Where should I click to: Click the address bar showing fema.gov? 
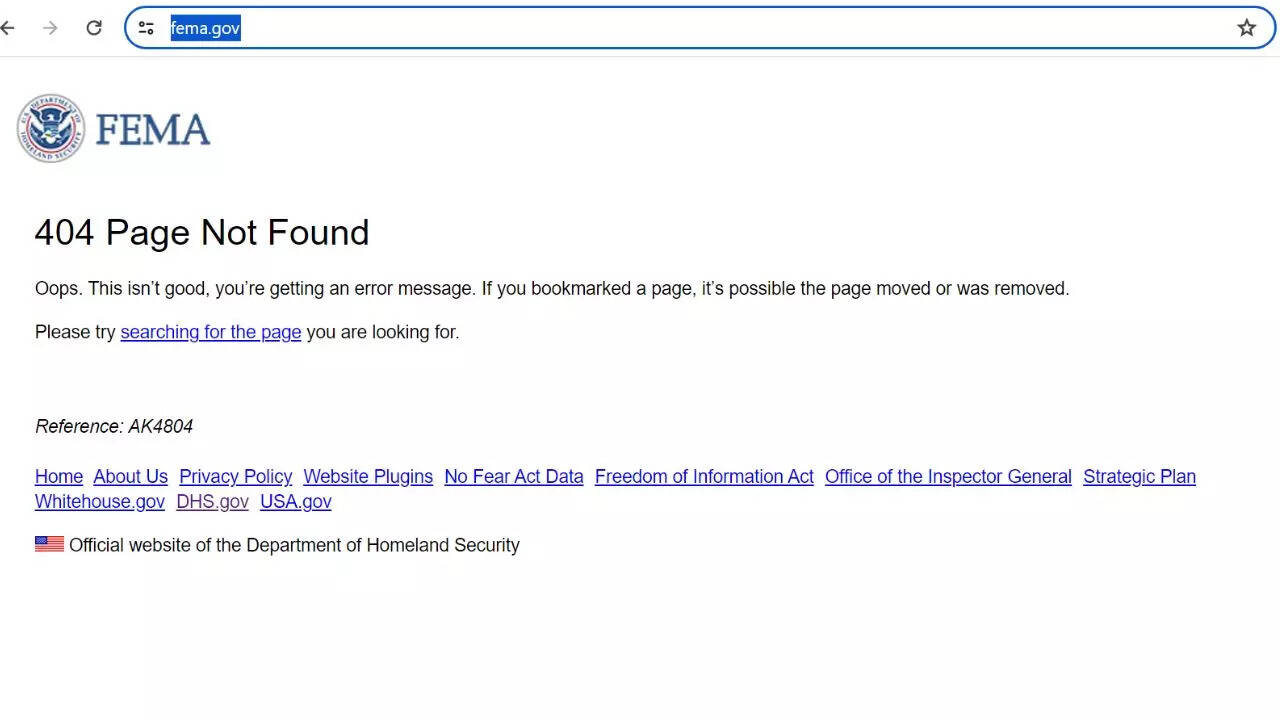[205, 28]
